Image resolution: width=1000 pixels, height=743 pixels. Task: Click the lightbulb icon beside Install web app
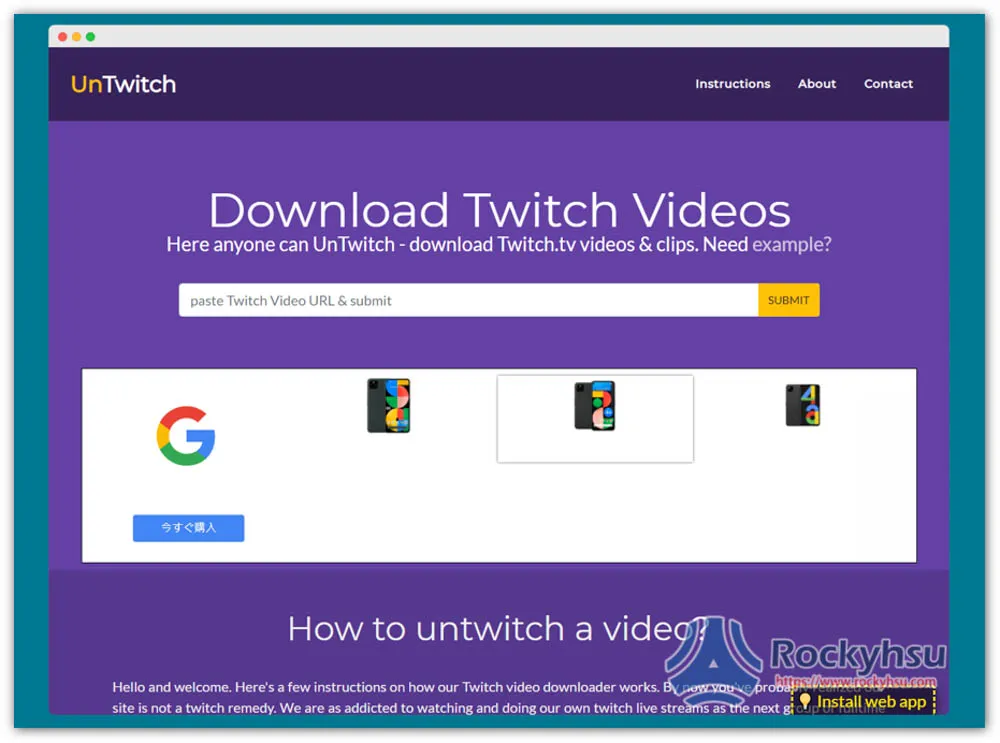(x=804, y=702)
